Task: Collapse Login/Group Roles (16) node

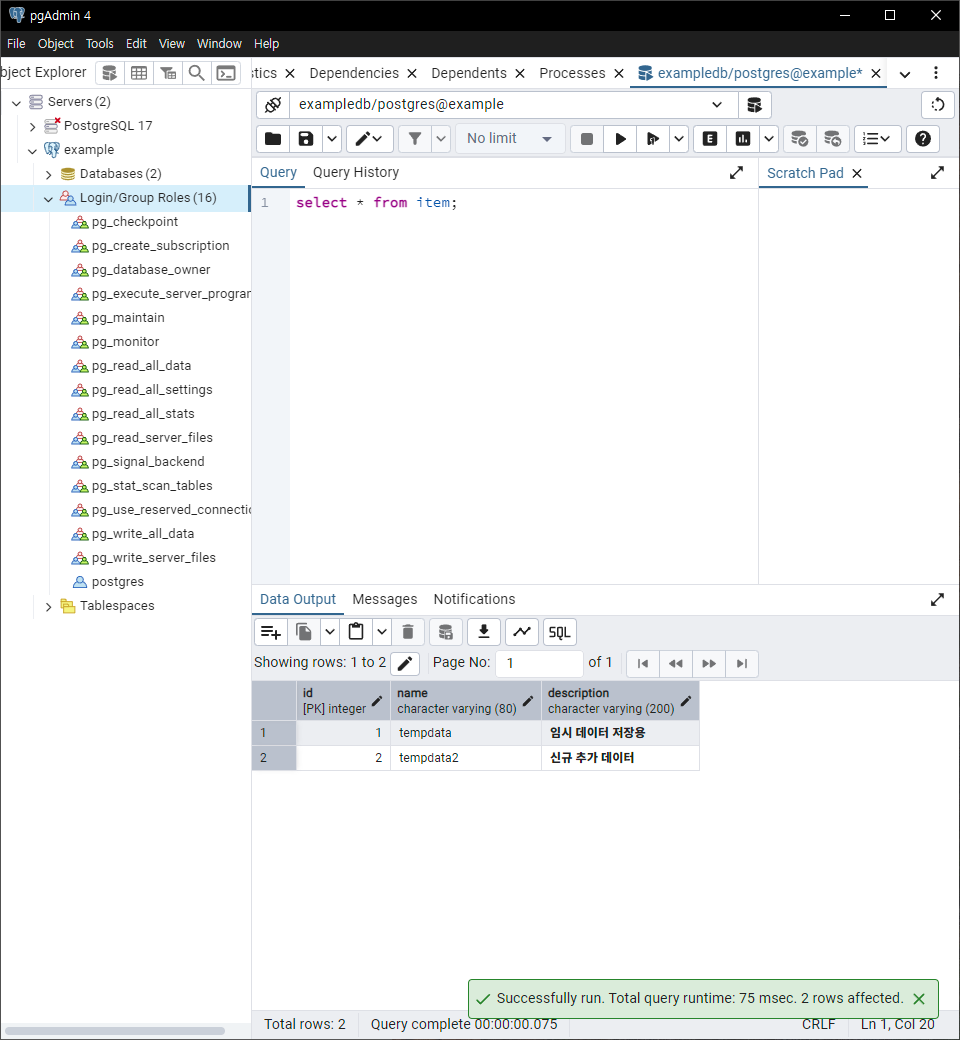Action: pyautogui.click(x=48, y=198)
